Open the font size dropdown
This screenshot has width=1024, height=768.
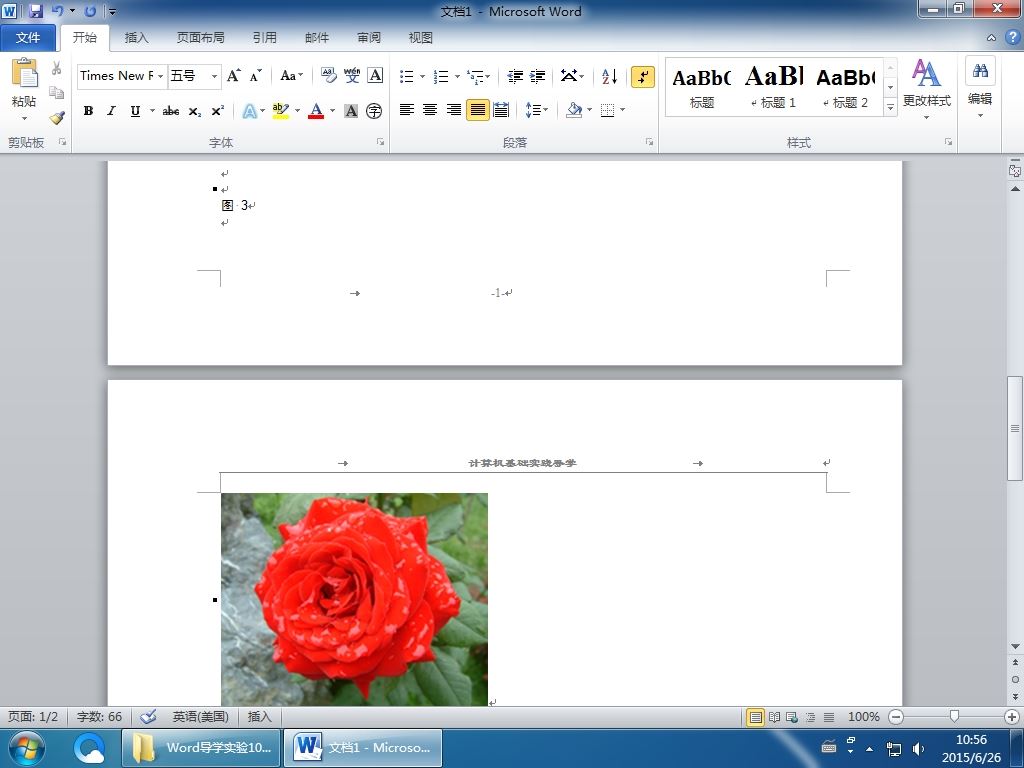[x=214, y=76]
